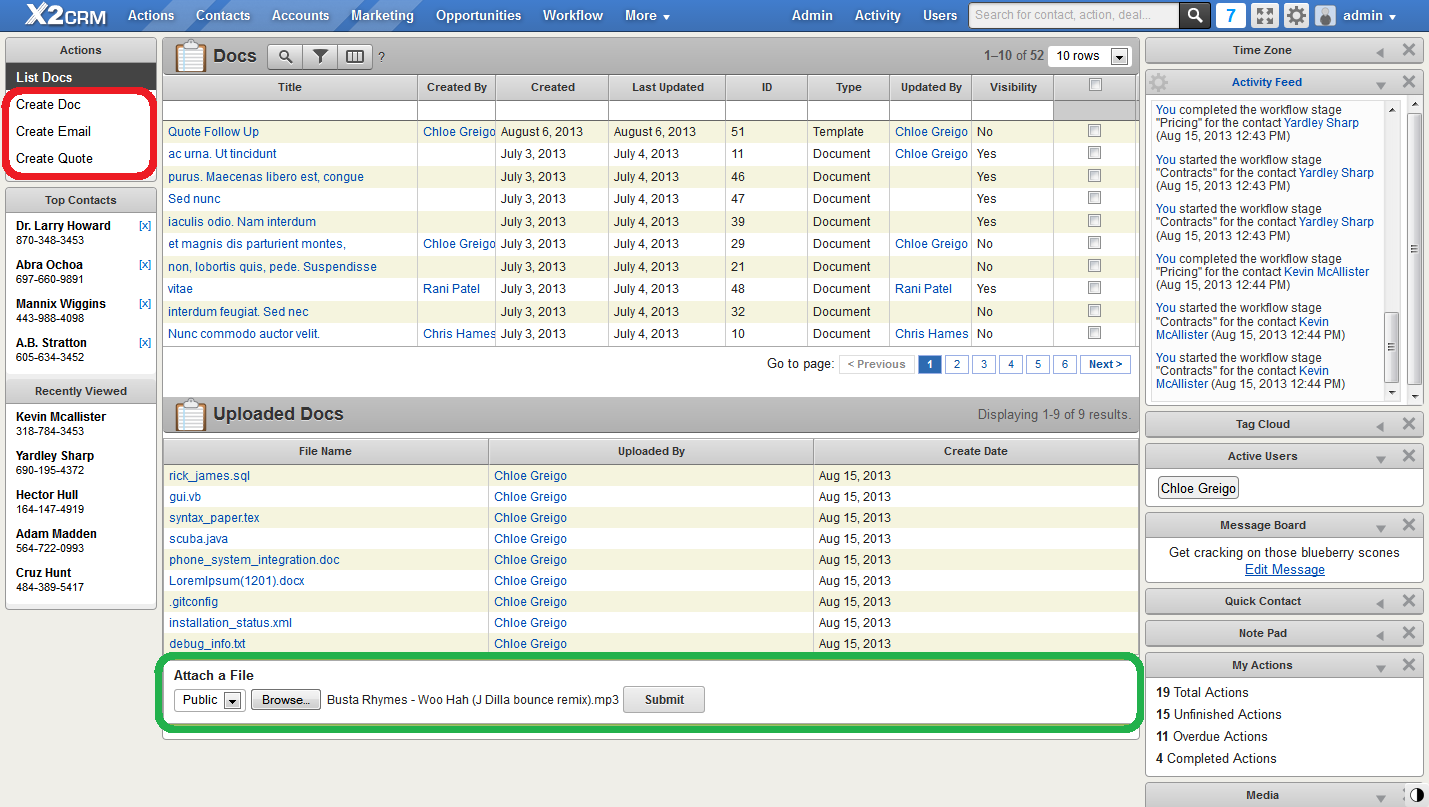Click the filter funnel icon in Docs toolbar

click(x=320, y=57)
